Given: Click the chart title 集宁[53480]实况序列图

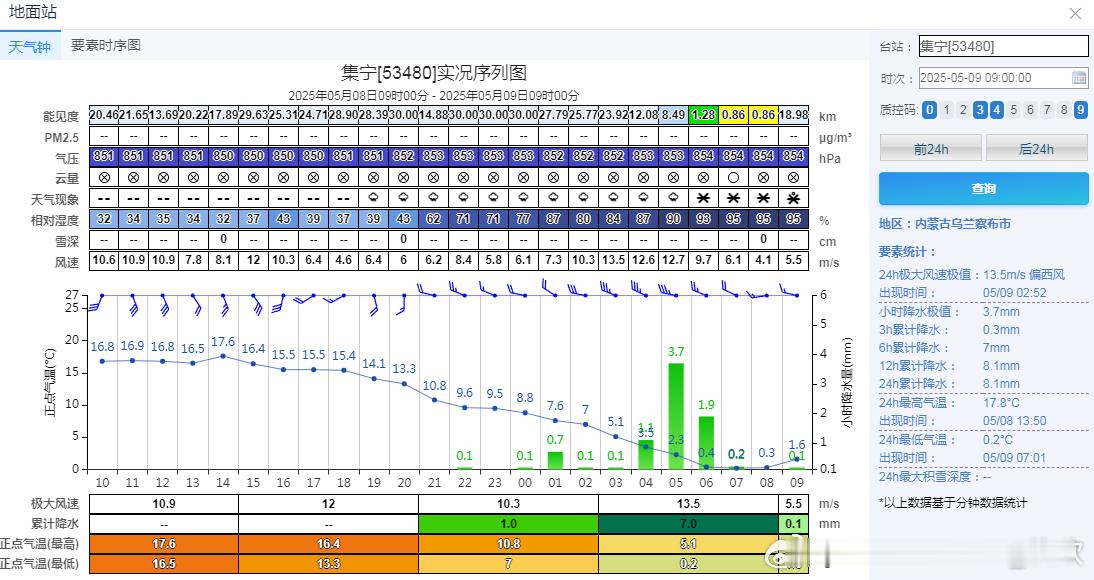Looking at the screenshot, I should click(x=433, y=73).
